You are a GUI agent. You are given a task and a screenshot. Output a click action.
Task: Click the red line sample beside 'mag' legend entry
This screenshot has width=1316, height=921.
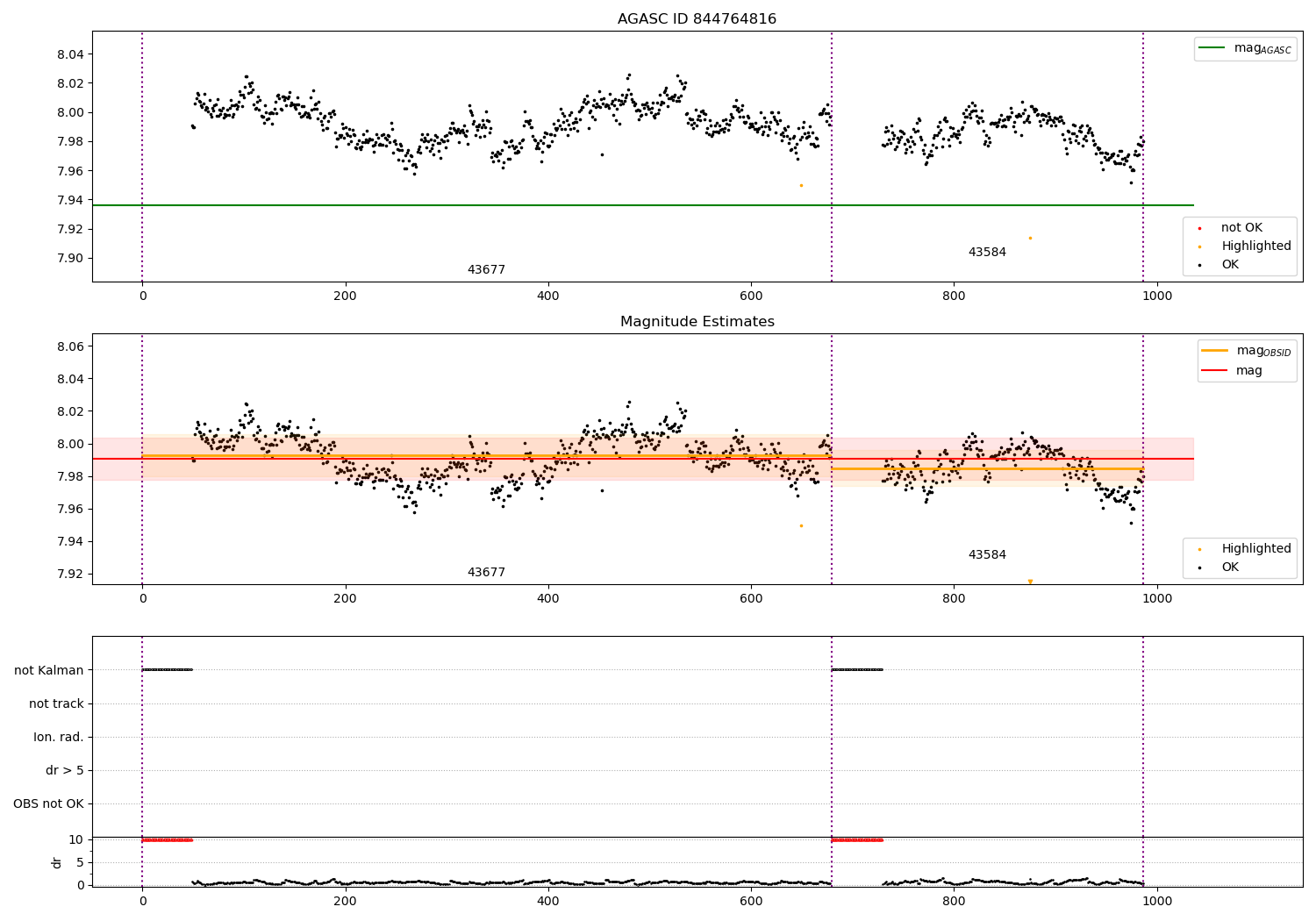1214,371
